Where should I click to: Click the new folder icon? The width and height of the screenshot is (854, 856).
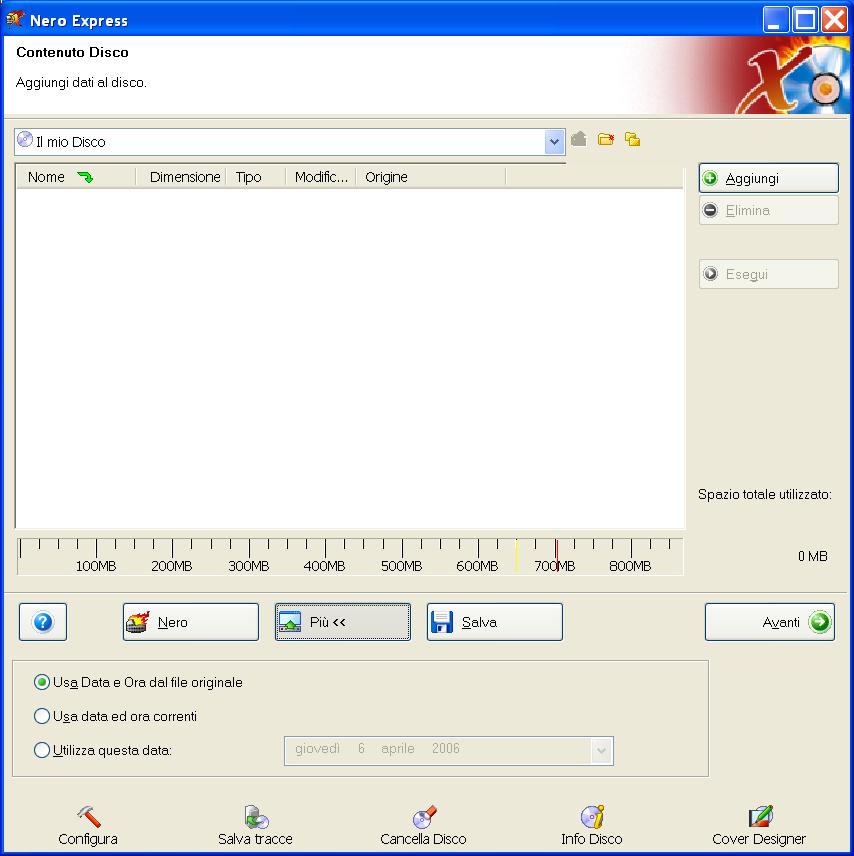pyautogui.click(x=605, y=140)
